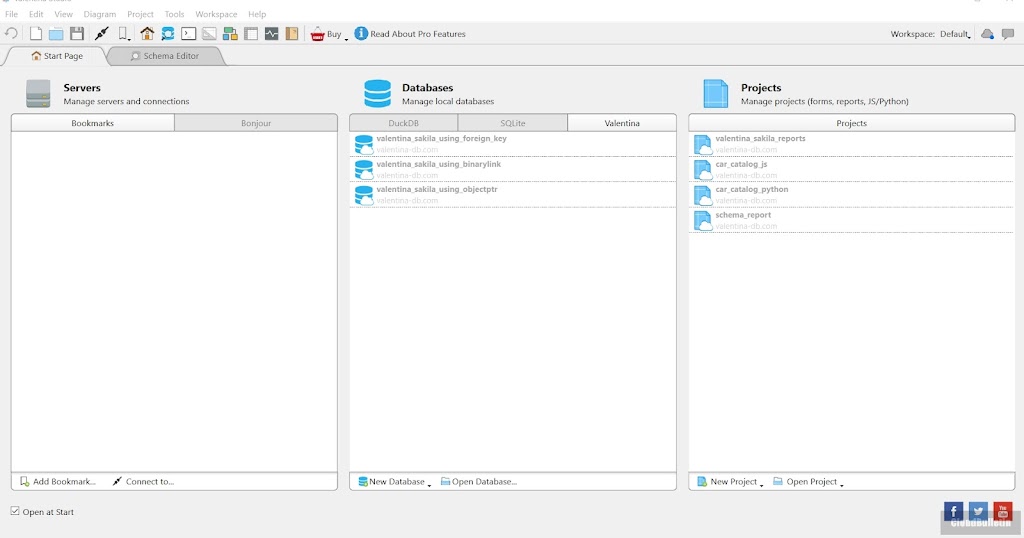1024x538 pixels.
Task: Select the DuckDB databases tab
Action: coord(404,123)
